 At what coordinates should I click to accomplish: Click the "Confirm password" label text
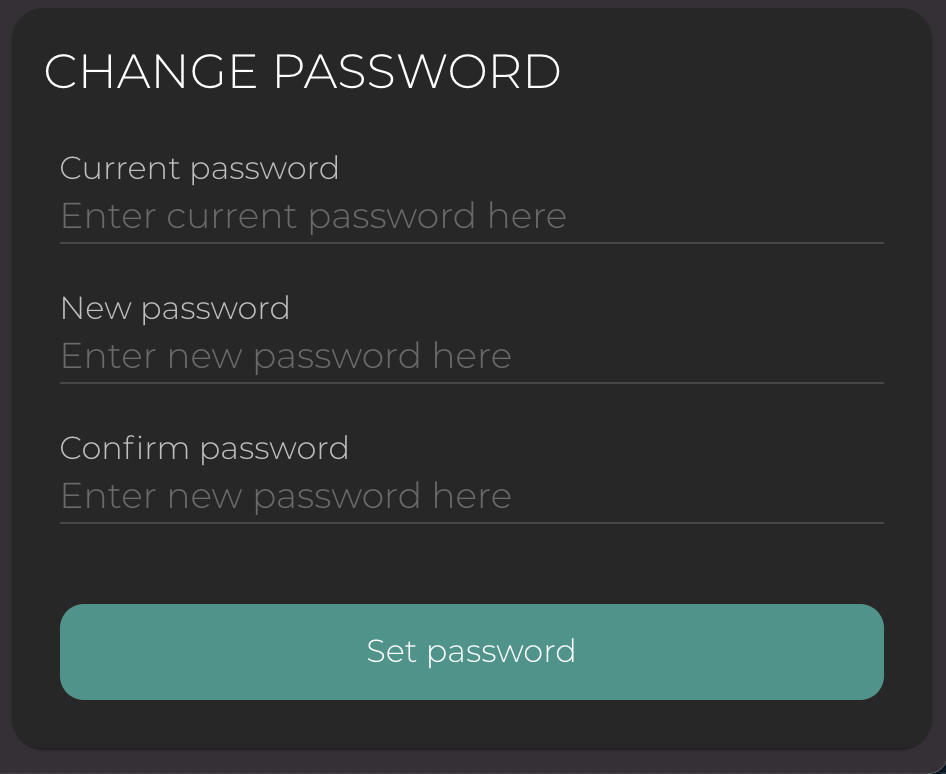[204, 448]
